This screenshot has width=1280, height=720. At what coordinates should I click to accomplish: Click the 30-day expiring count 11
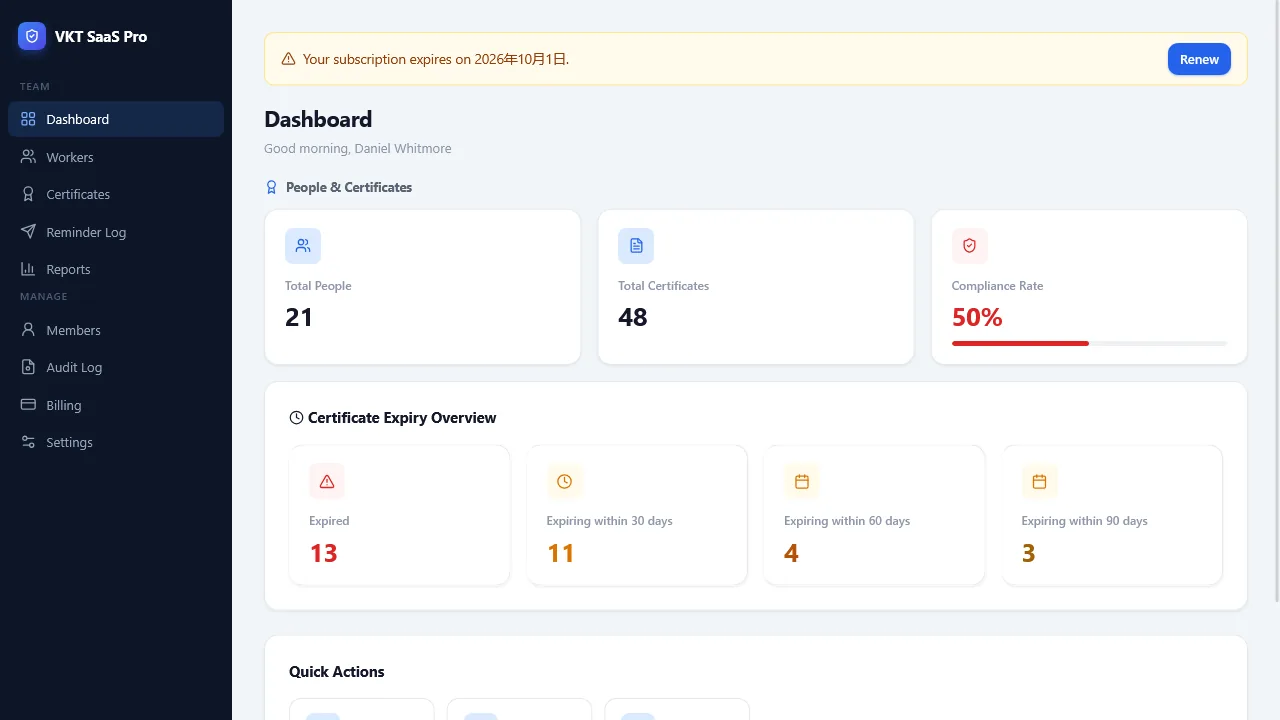click(x=560, y=553)
